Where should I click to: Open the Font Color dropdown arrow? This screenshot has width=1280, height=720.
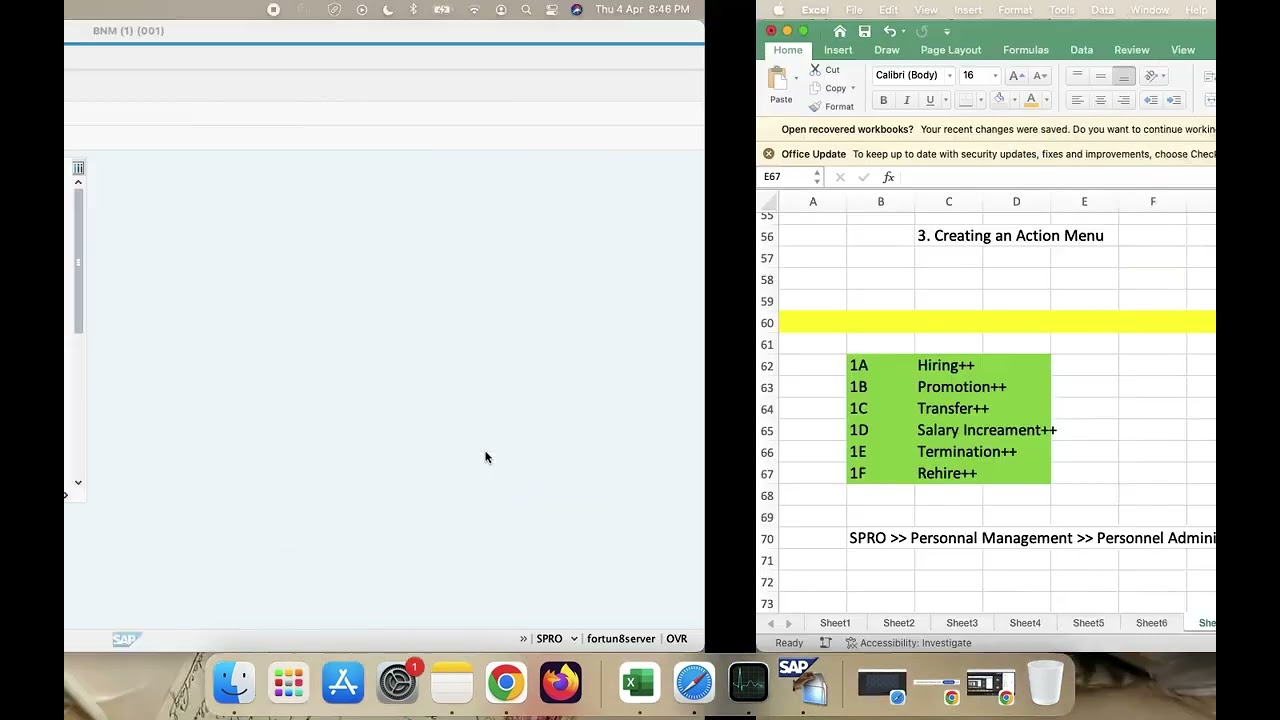pos(1046,100)
